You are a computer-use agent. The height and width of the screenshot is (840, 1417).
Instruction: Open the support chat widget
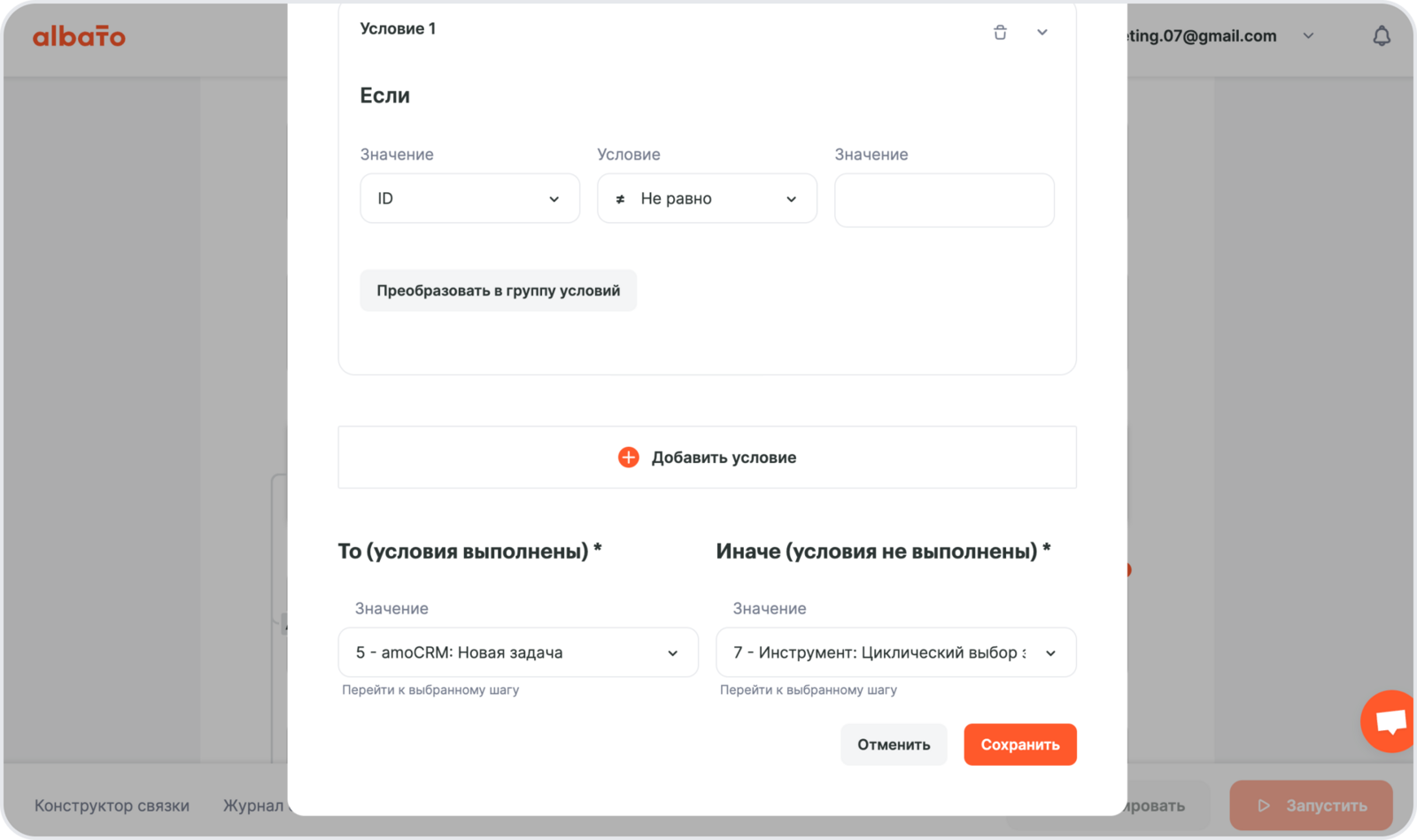[x=1390, y=721]
